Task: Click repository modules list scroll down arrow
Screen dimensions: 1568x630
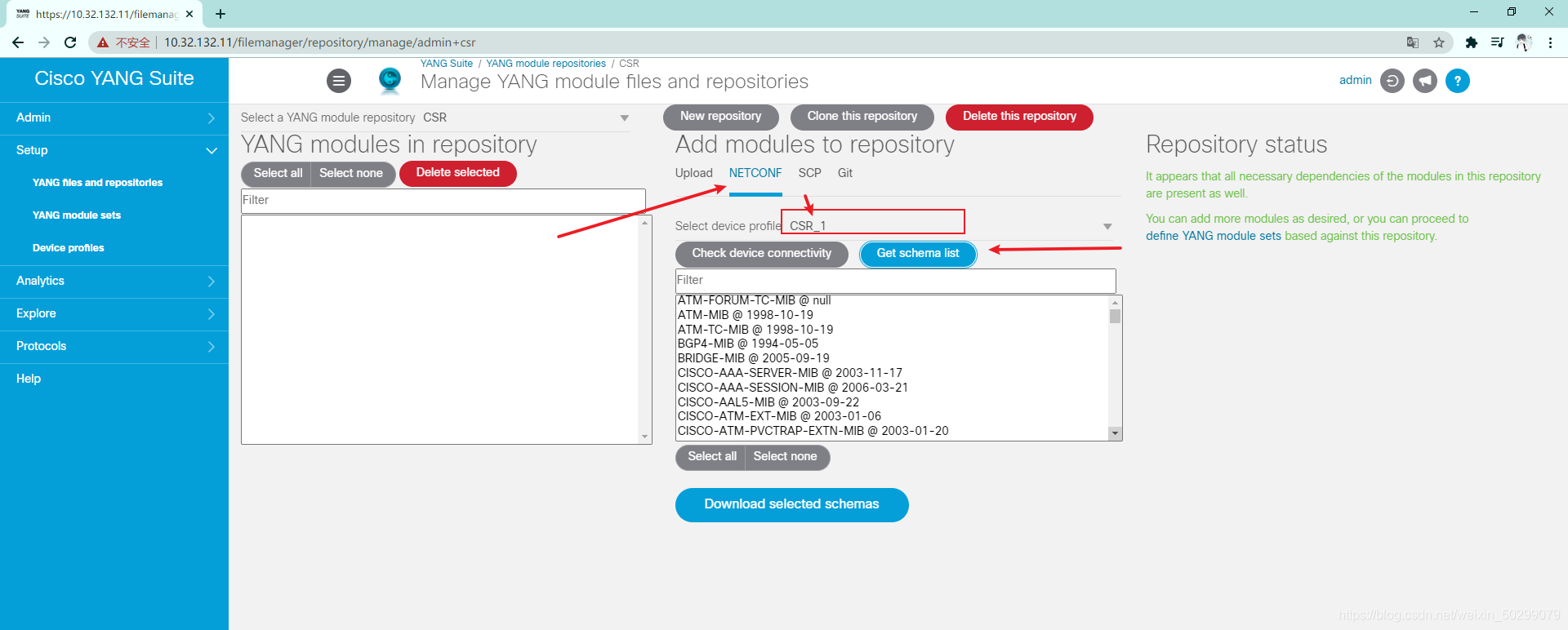Action: (645, 437)
